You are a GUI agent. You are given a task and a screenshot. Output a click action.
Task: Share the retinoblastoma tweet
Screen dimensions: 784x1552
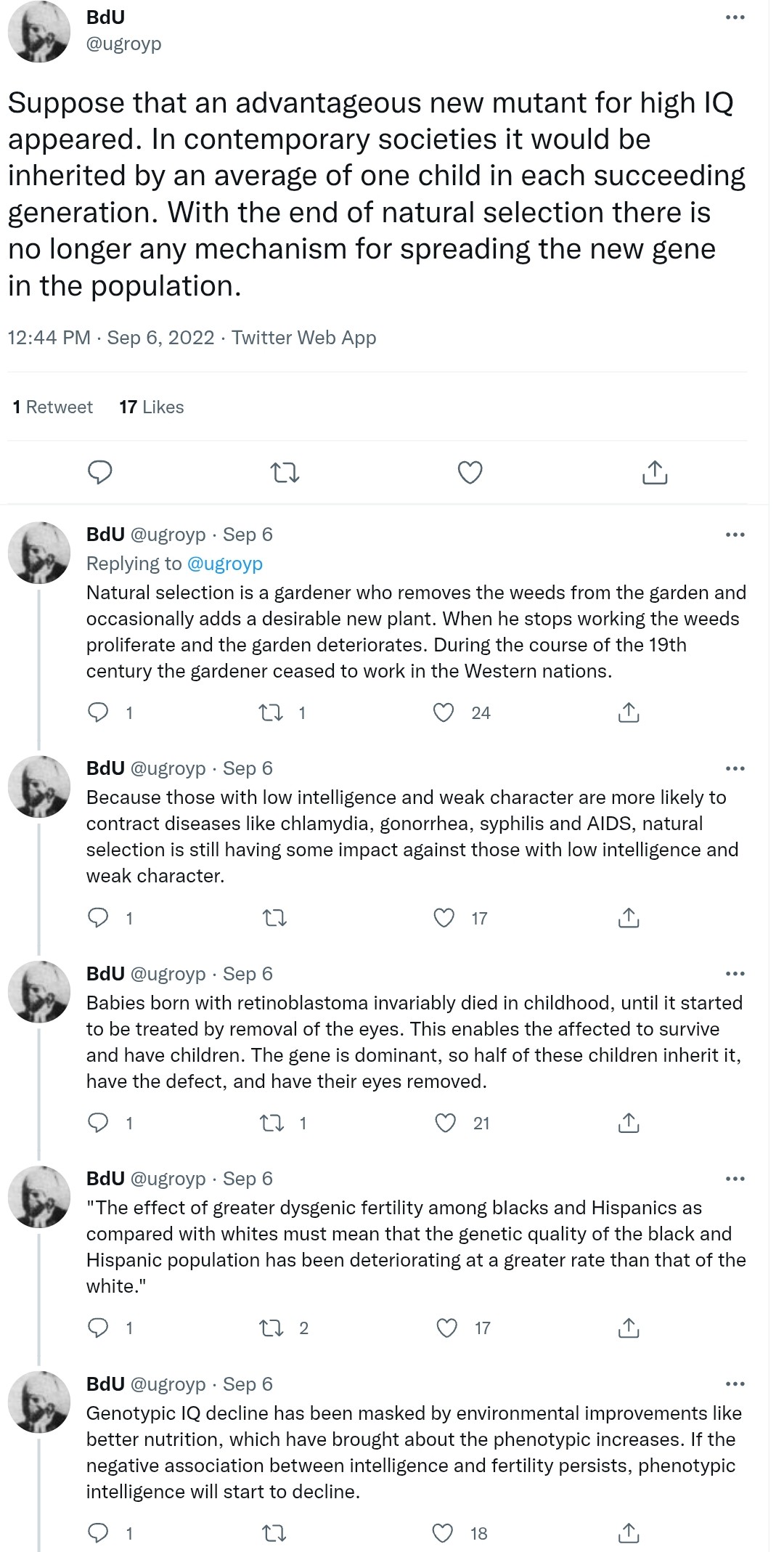point(629,1123)
